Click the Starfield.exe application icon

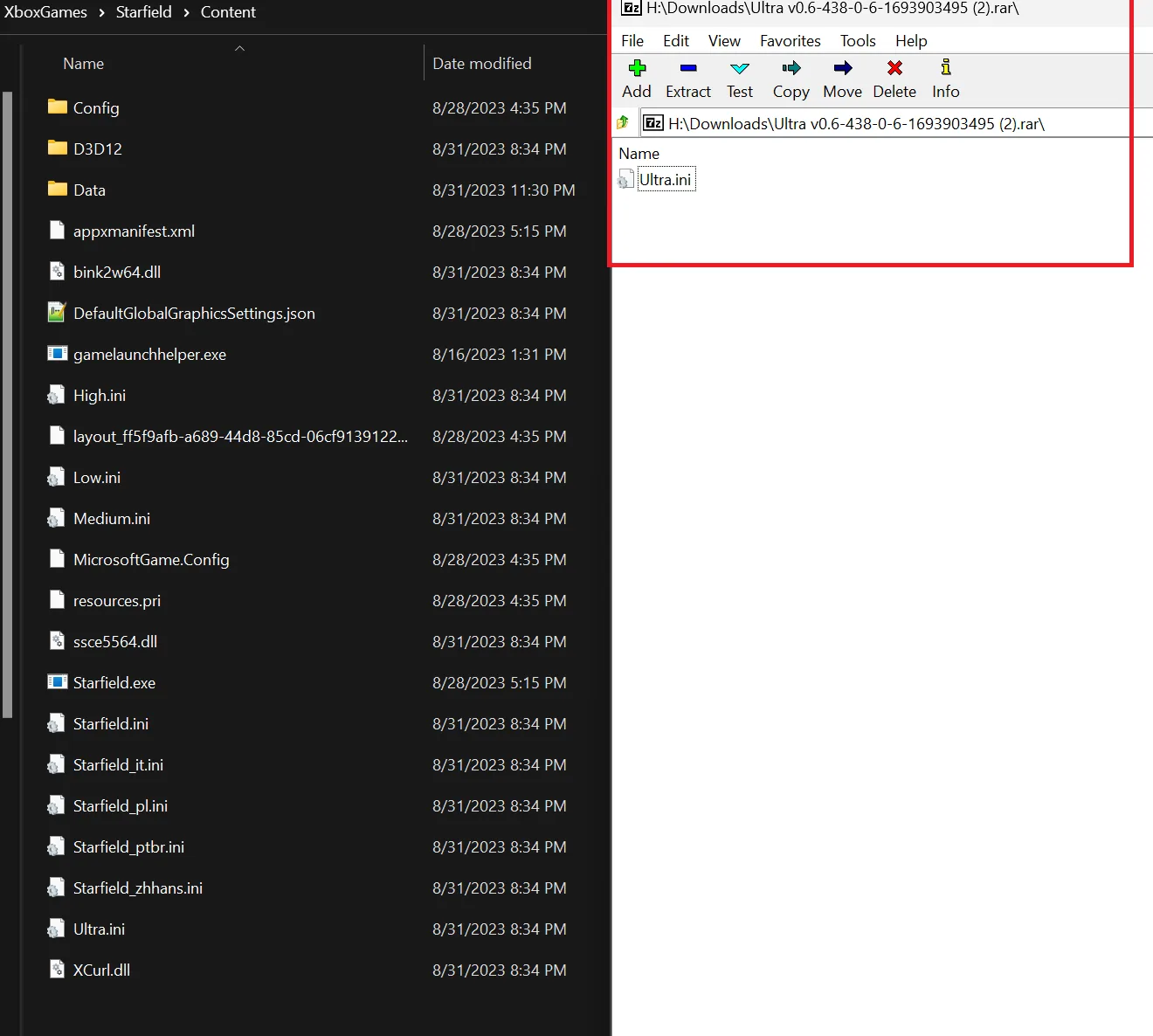[x=58, y=681]
